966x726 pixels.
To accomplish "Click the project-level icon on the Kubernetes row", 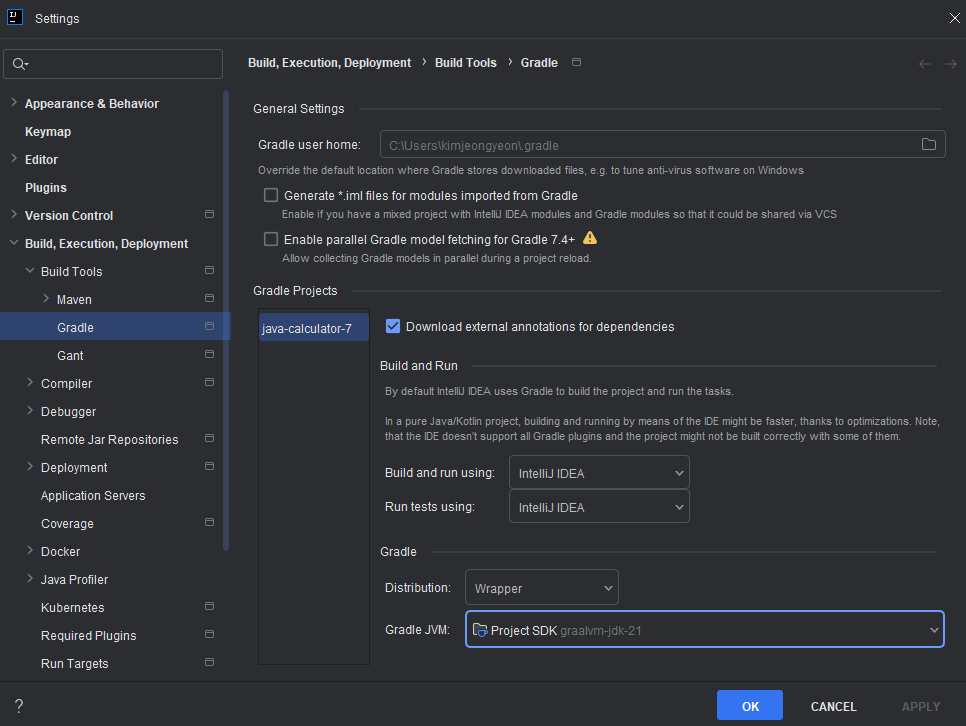I will click(209, 606).
